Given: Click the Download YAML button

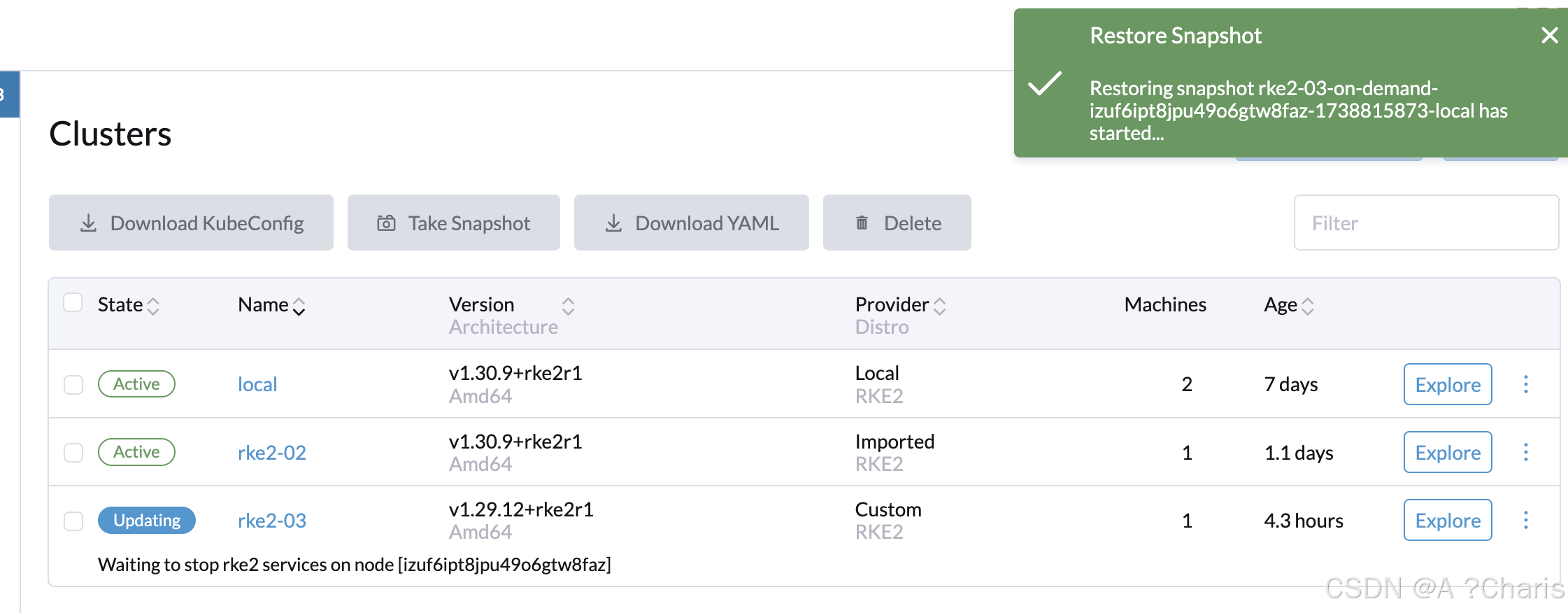Looking at the screenshot, I should (x=692, y=223).
